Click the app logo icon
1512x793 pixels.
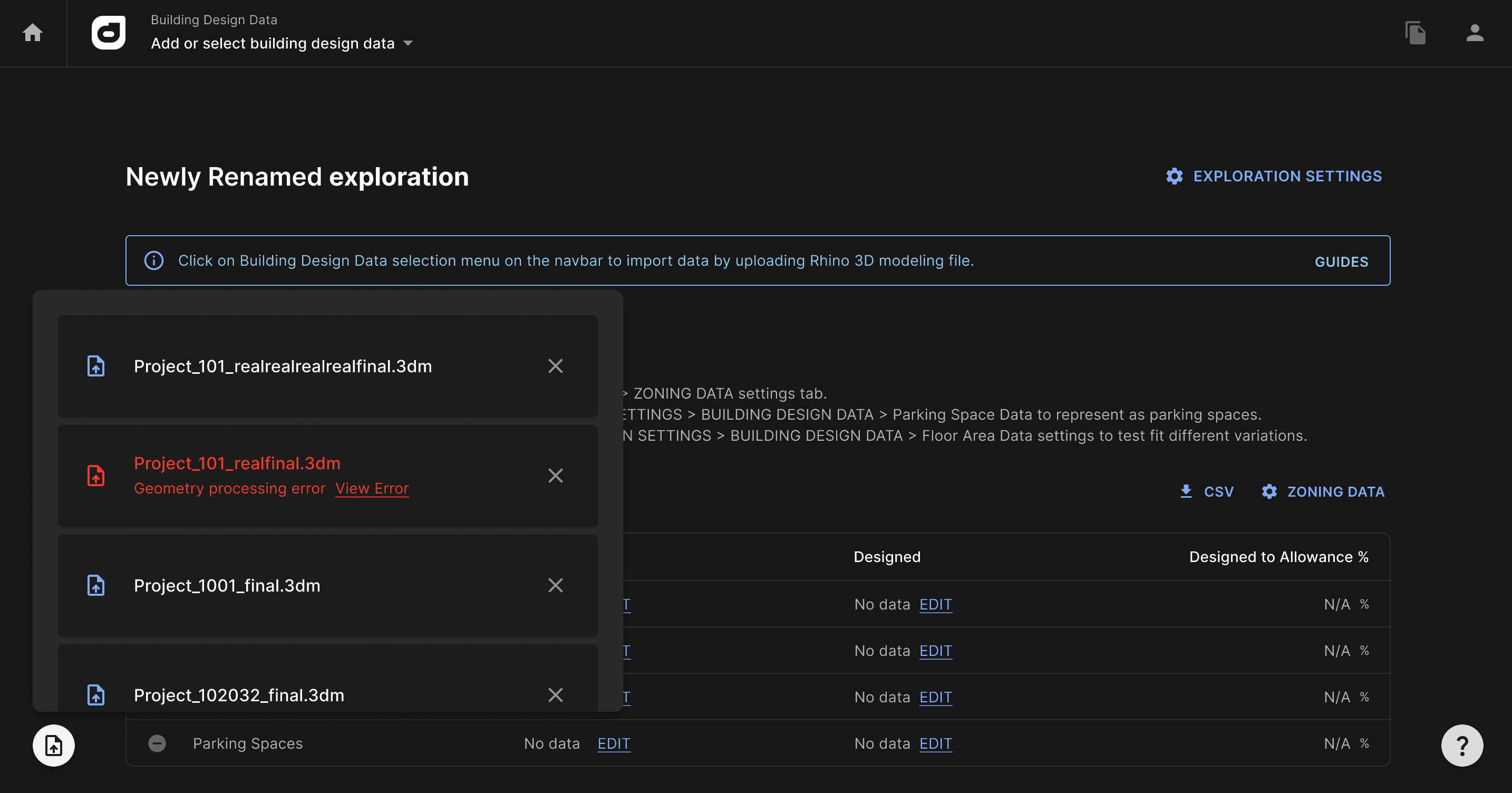pos(109,33)
